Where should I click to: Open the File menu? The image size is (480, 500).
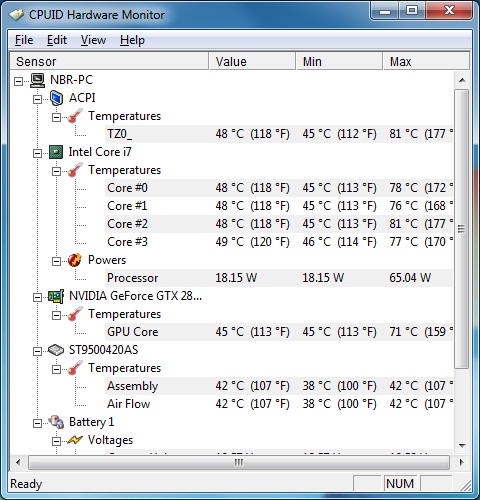[24, 40]
